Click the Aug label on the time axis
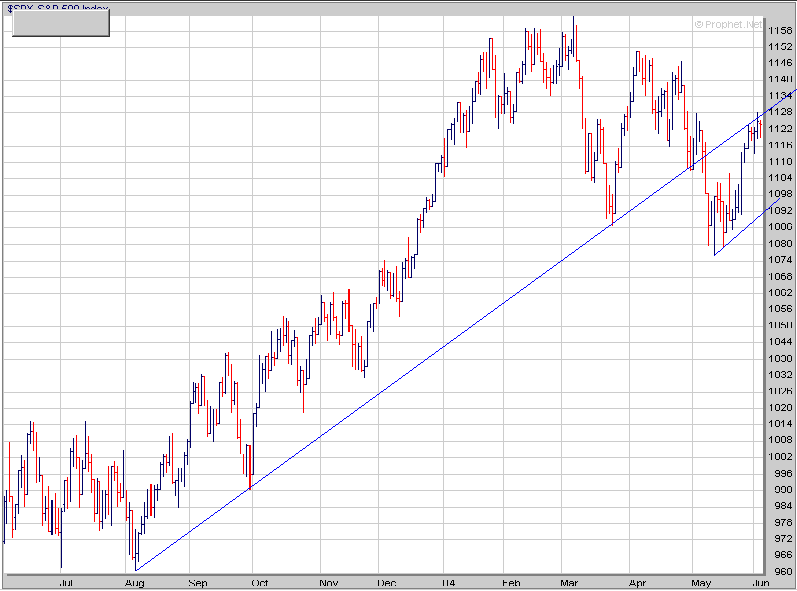This screenshot has width=797, height=591. 135,583
